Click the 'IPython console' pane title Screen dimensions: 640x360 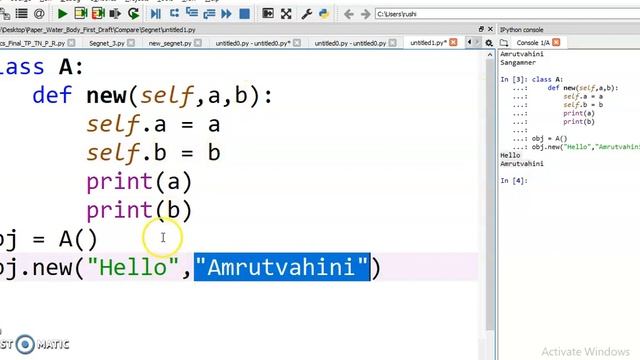(522, 30)
